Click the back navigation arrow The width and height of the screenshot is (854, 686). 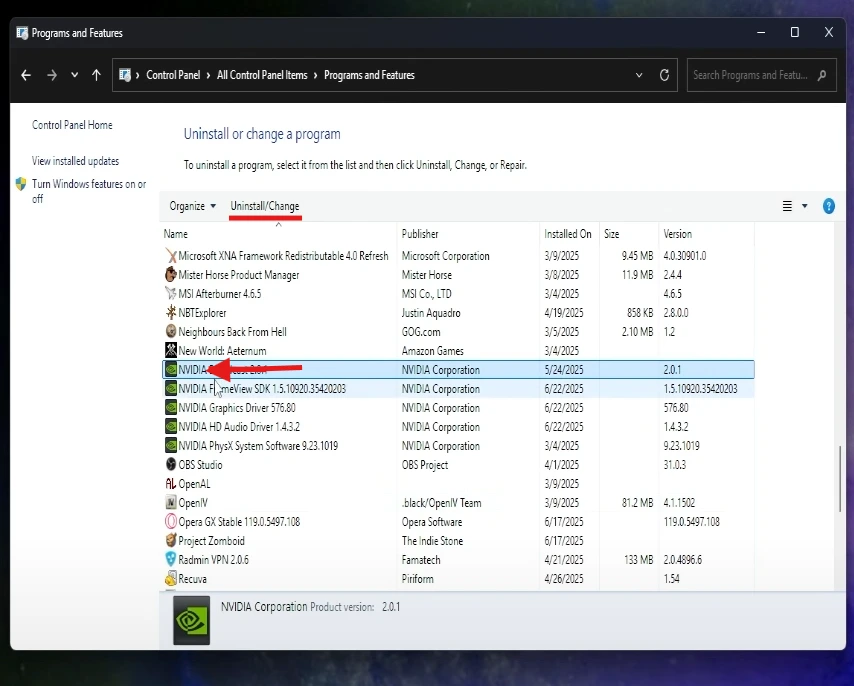(x=26, y=75)
